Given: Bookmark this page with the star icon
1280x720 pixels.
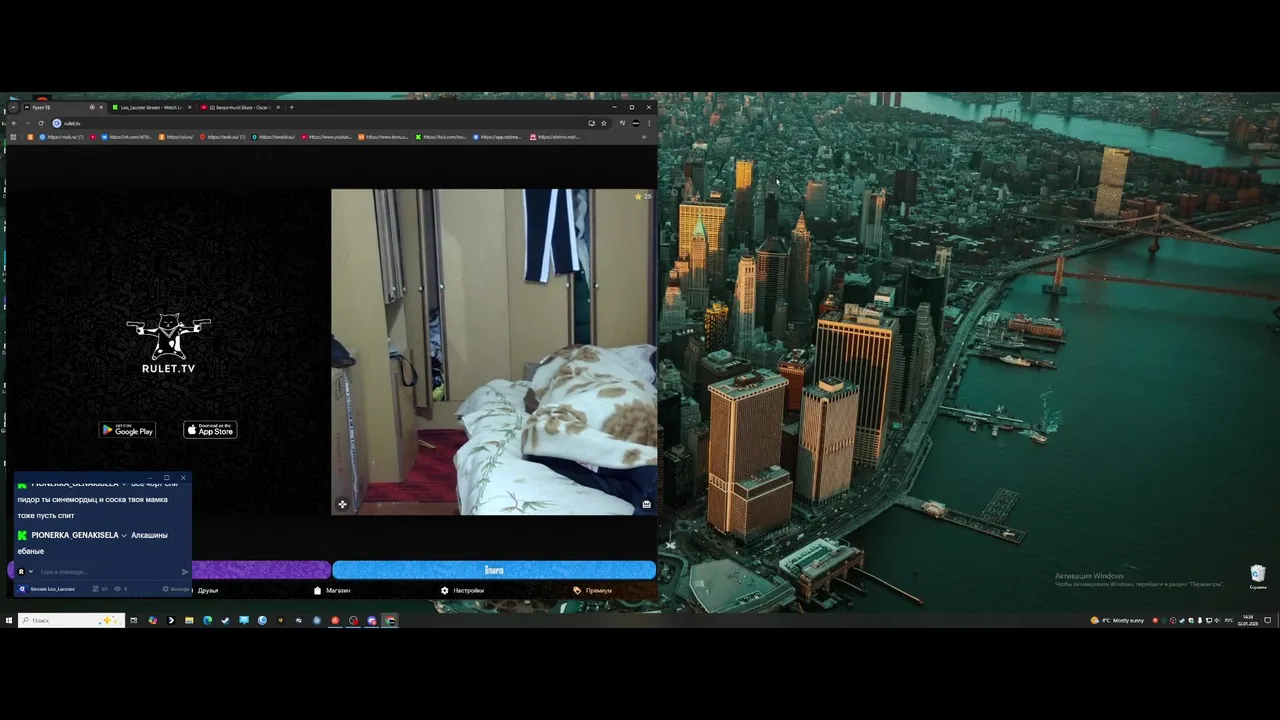Looking at the screenshot, I should [x=604, y=123].
